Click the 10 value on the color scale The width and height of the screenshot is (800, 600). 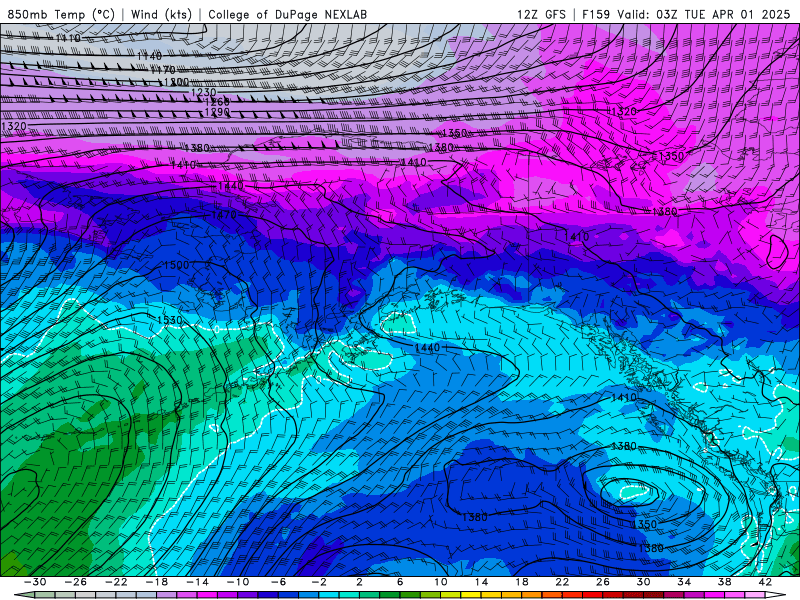[440, 582]
